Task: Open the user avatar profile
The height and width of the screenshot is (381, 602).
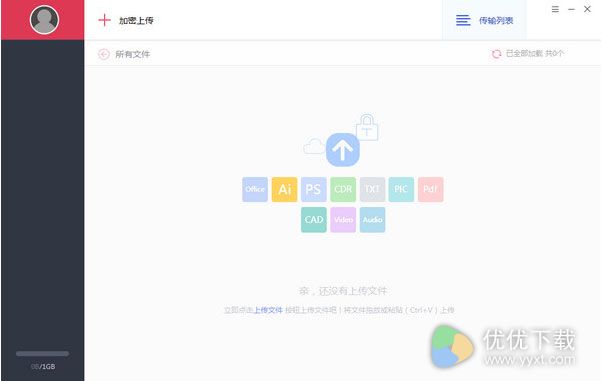Action: (44, 20)
